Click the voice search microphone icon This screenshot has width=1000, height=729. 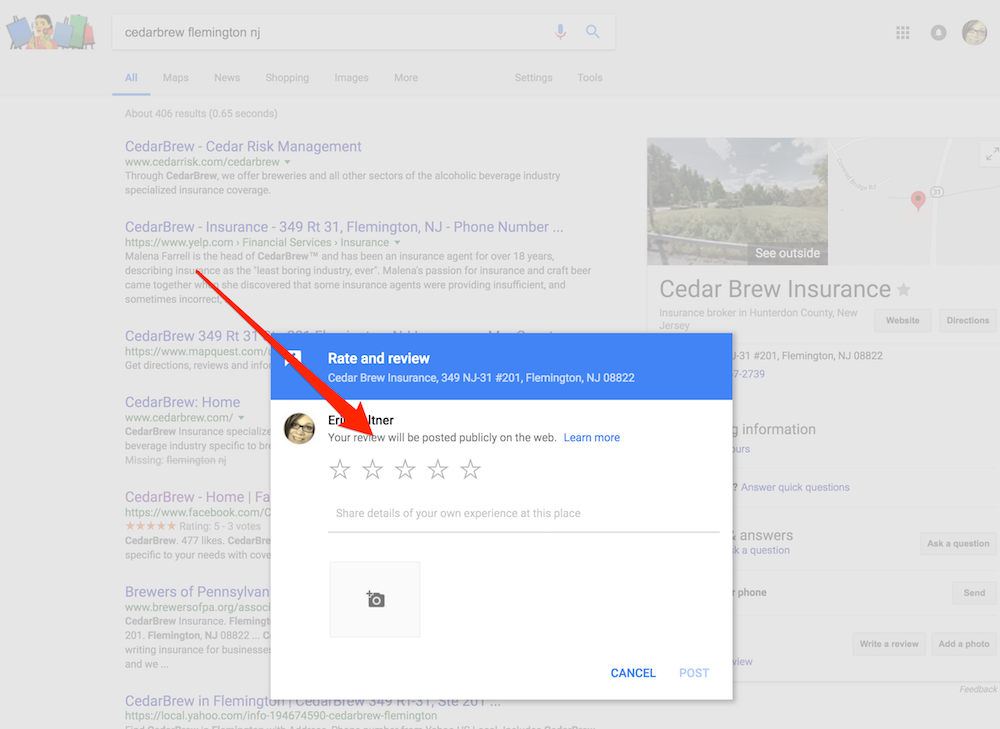click(x=560, y=31)
